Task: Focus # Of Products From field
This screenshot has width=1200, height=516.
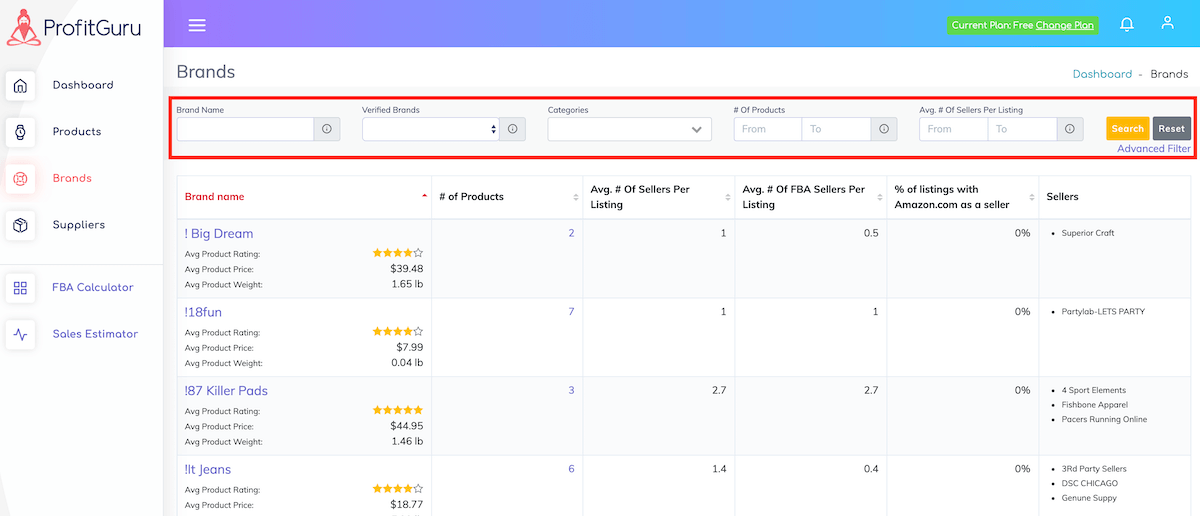Action: tap(768, 129)
